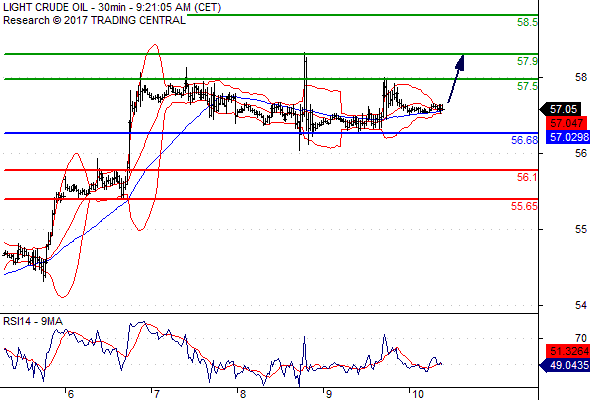Viewport: 590px width, 400px height.
Task: Click the dark blue upward forecast arrow
Action: coord(456,79)
